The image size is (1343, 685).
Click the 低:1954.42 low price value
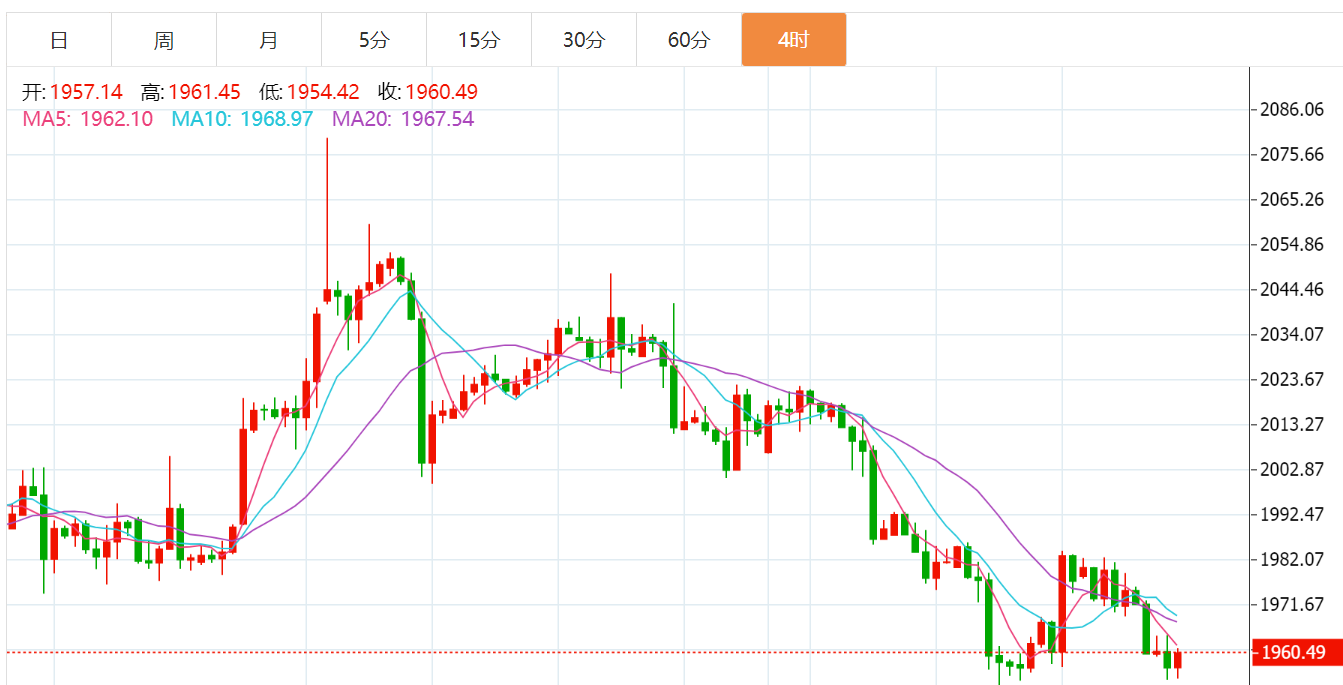[x=309, y=92]
